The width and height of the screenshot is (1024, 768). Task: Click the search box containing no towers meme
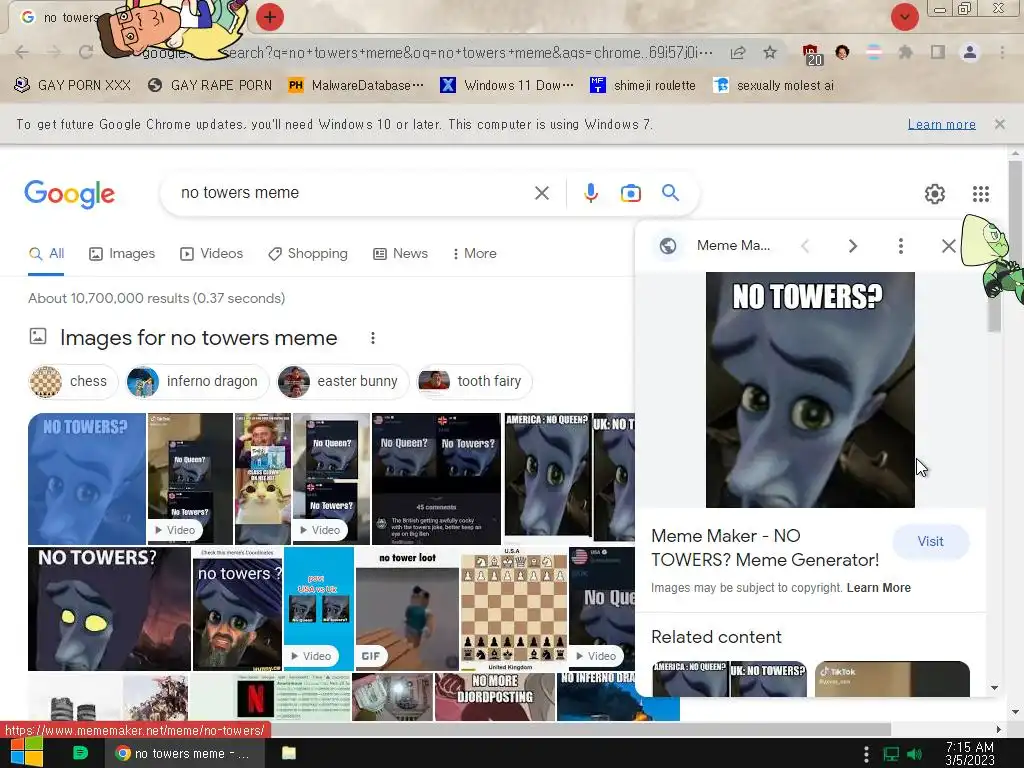coord(353,193)
